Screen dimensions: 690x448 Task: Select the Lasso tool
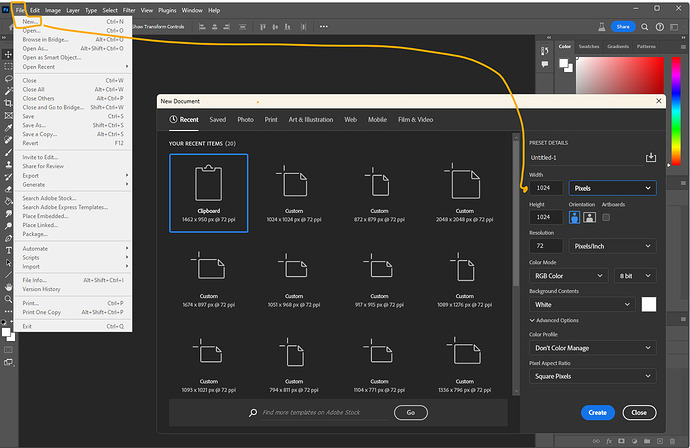click(8, 79)
